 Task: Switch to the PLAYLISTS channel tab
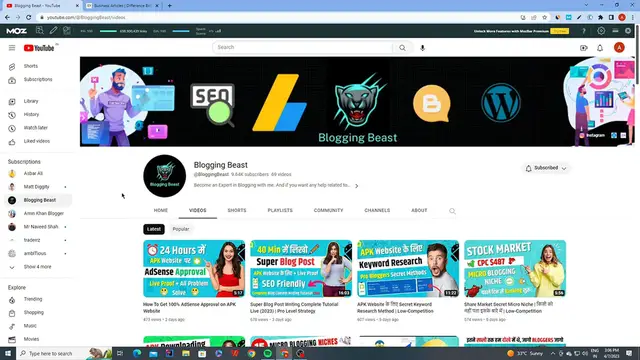[x=280, y=211]
